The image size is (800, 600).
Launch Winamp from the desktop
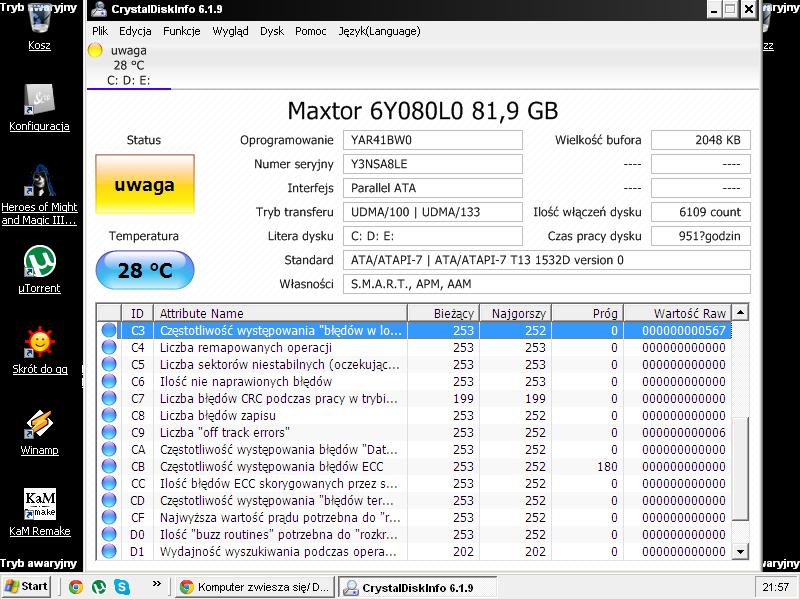pyautogui.click(x=39, y=432)
